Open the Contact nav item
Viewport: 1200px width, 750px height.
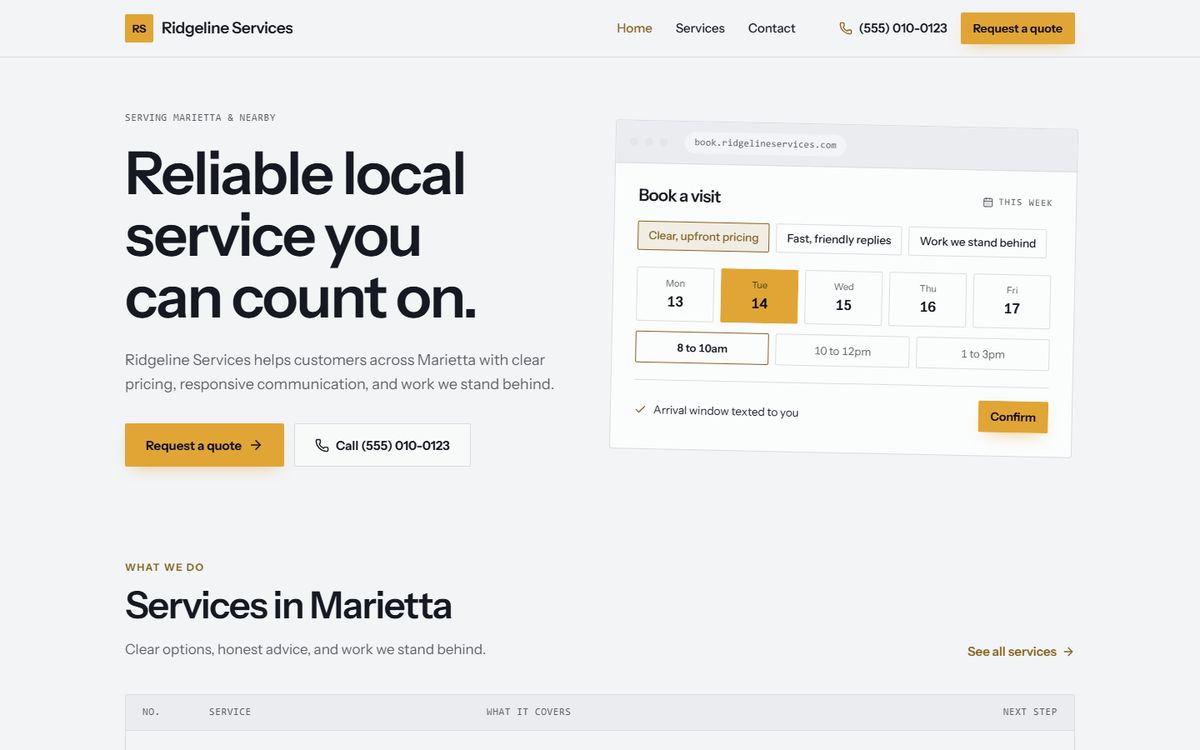point(772,28)
